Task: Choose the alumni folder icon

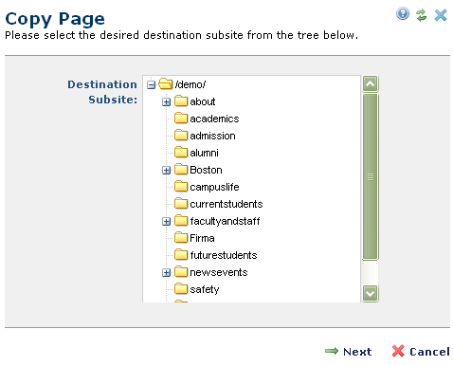Action: (181, 152)
